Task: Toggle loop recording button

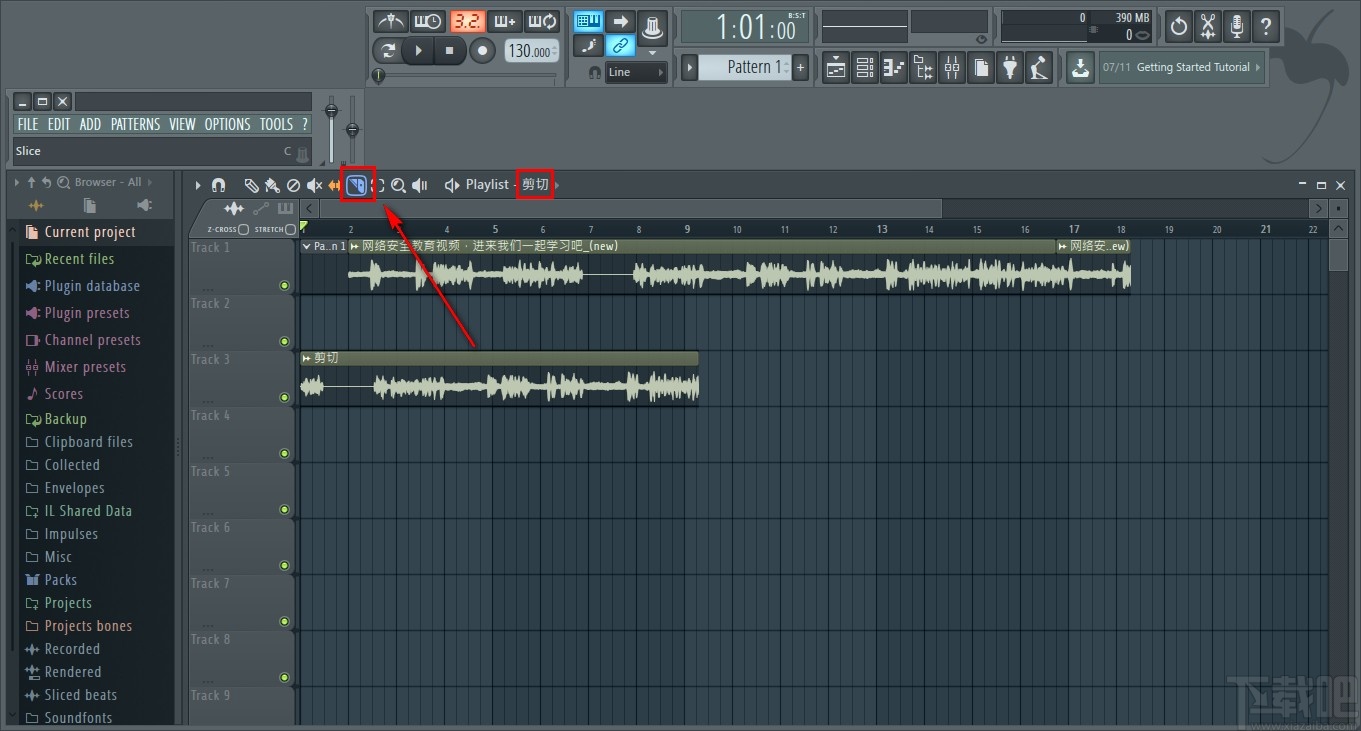Action: tap(542, 21)
